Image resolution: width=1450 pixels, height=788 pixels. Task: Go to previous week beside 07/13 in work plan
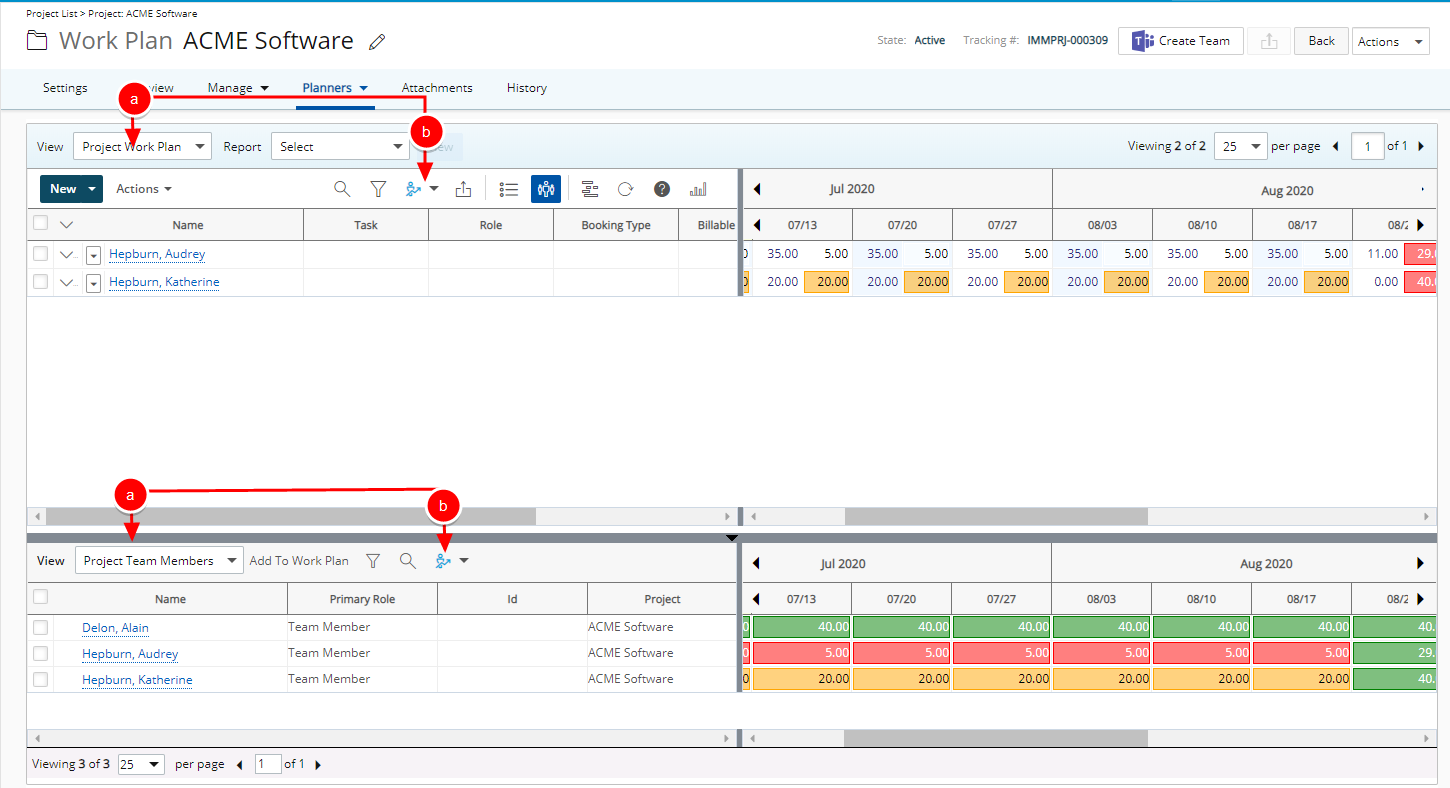(x=757, y=225)
